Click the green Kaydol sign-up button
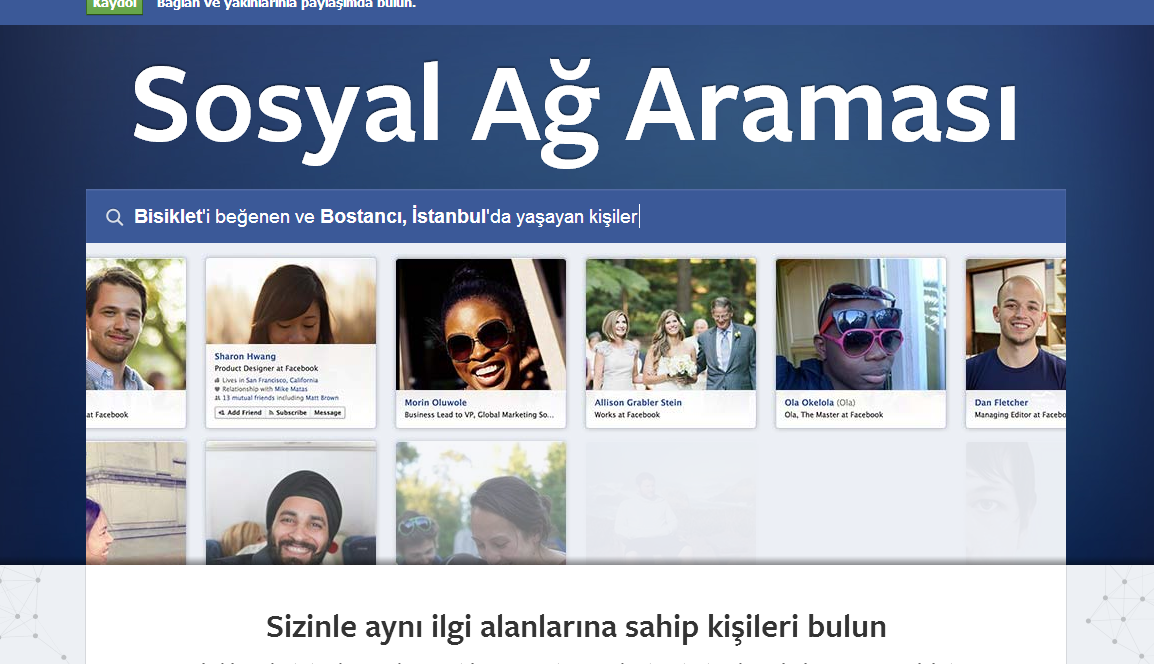This screenshot has width=1154, height=664. [114, 6]
